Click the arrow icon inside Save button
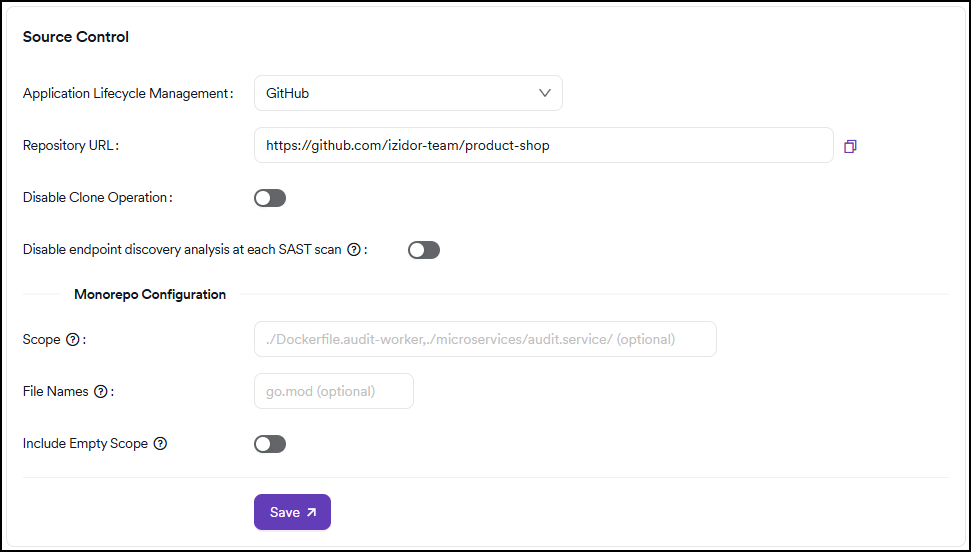 click(x=311, y=512)
